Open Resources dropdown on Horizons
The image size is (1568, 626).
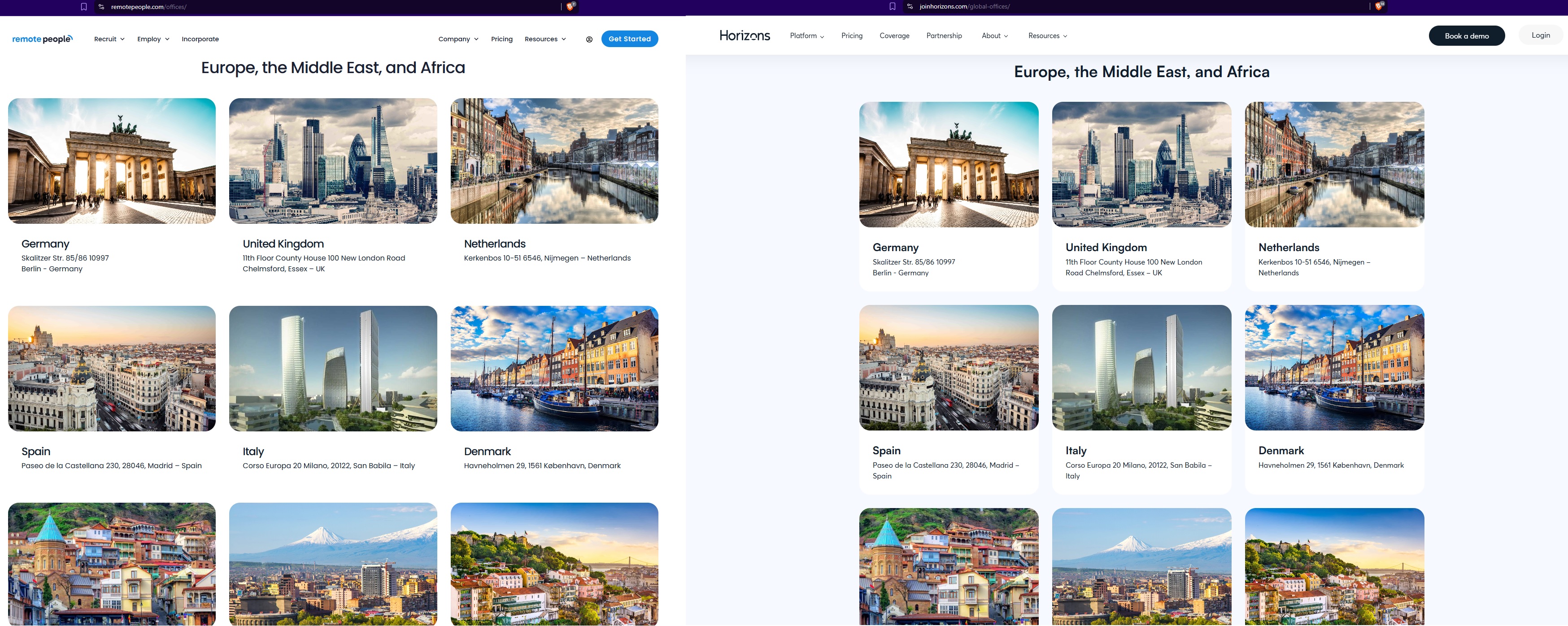1048,36
